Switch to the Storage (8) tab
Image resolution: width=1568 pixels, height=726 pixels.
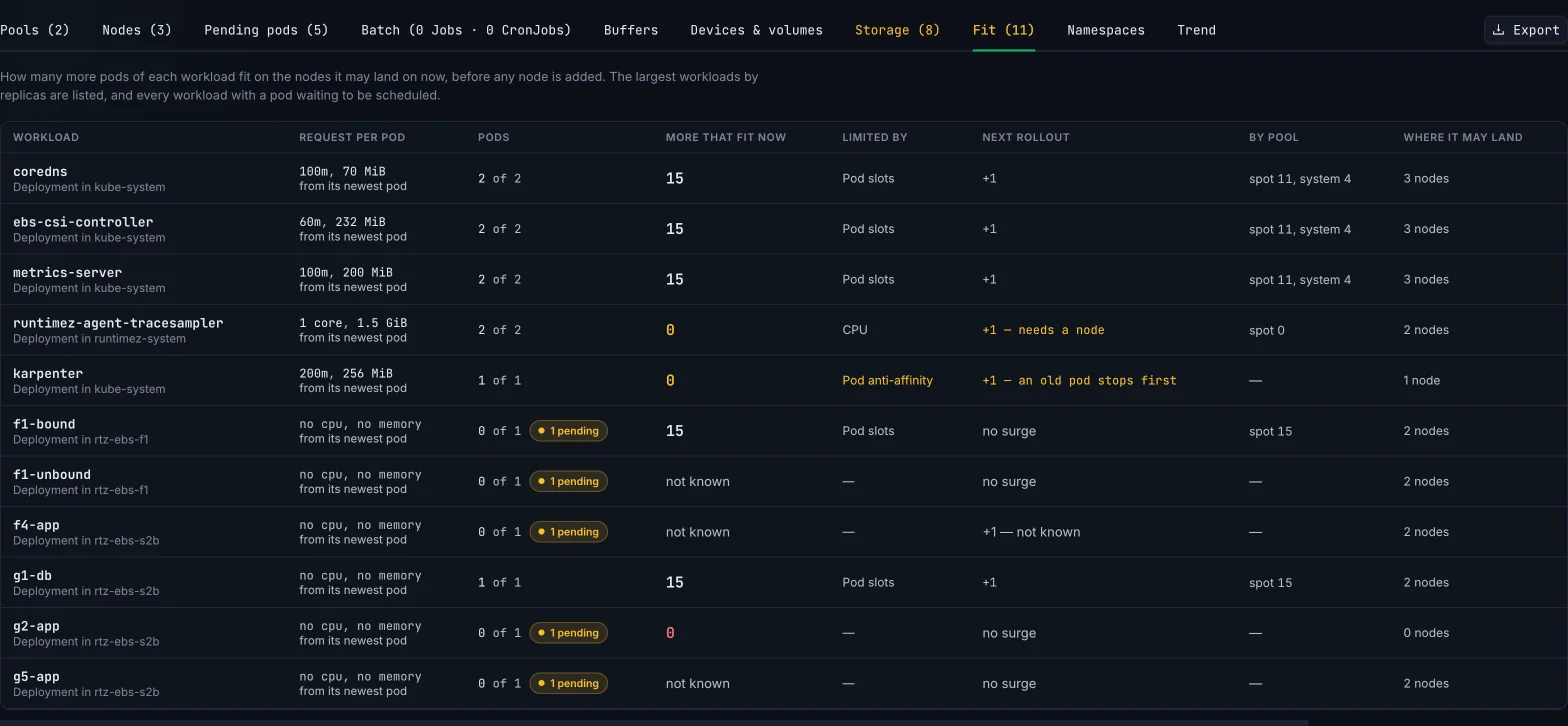click(897, 30)
